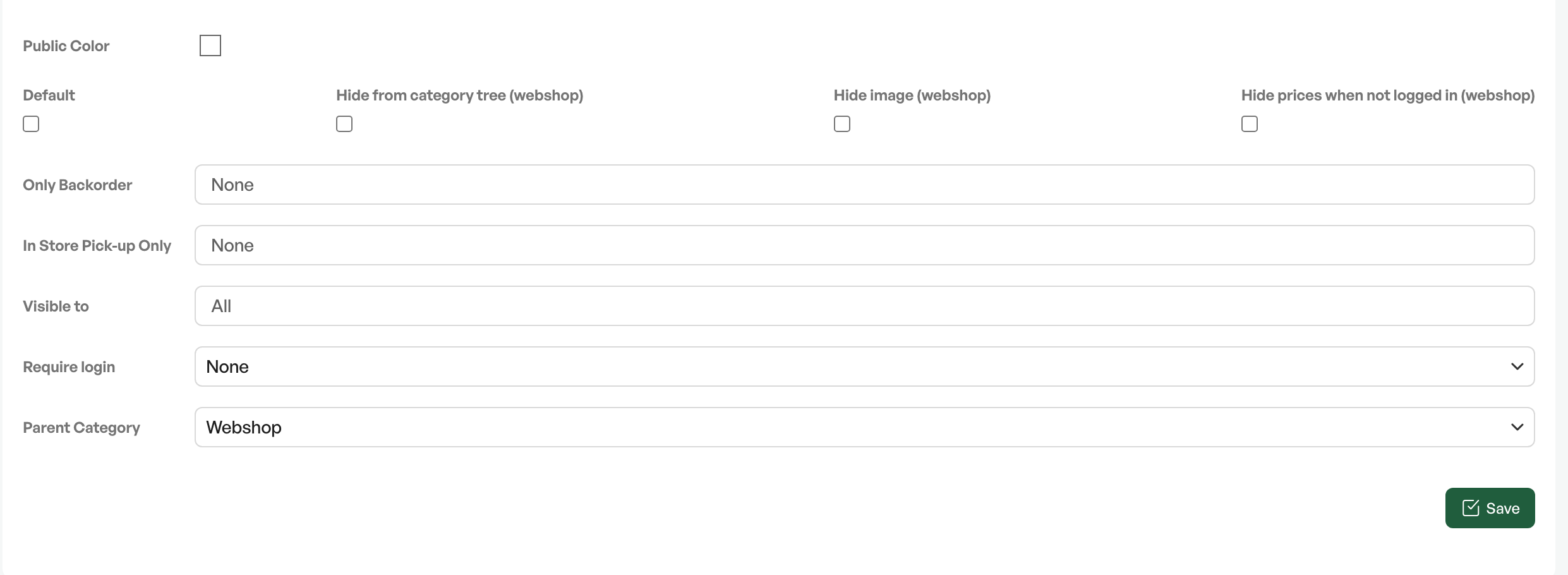Select the Visible to field showing All

click(865, 306)
